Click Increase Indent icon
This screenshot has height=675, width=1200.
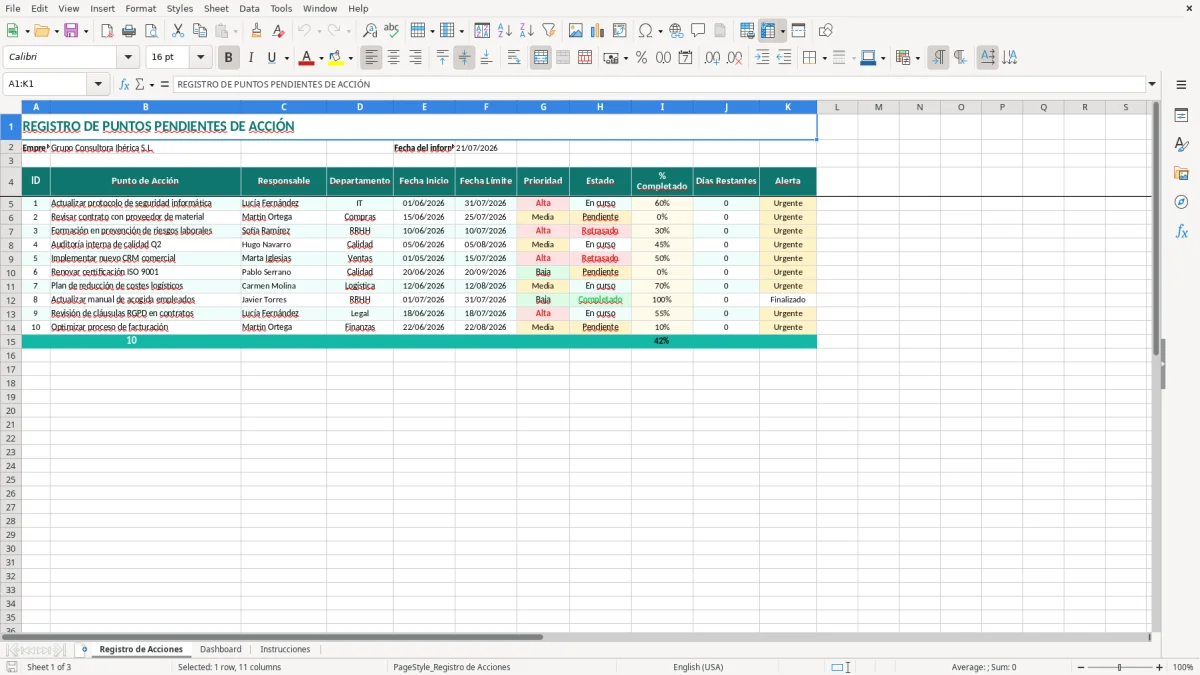click(762, 58)
